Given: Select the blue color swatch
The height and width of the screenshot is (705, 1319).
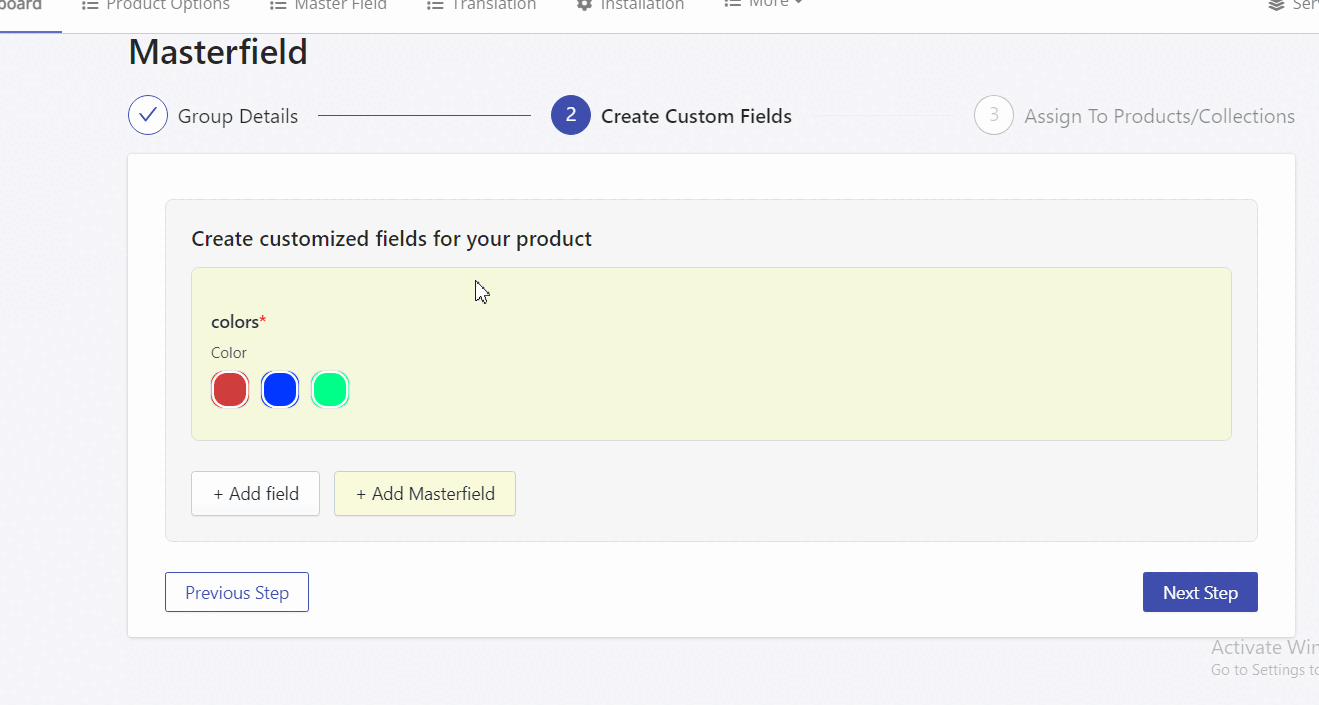Looking at the screenshot, I should (280, 389).
